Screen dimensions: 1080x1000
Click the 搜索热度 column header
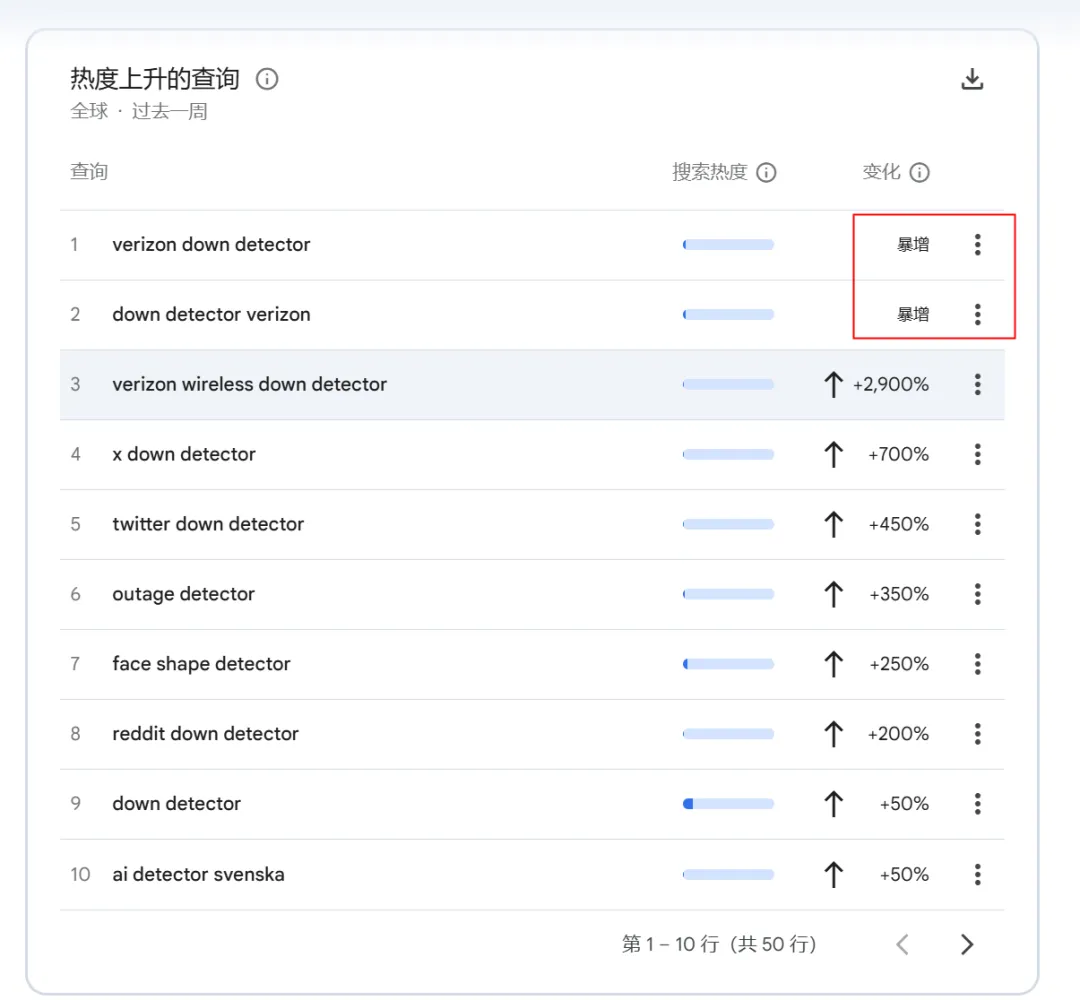click(x=710, y=171)
